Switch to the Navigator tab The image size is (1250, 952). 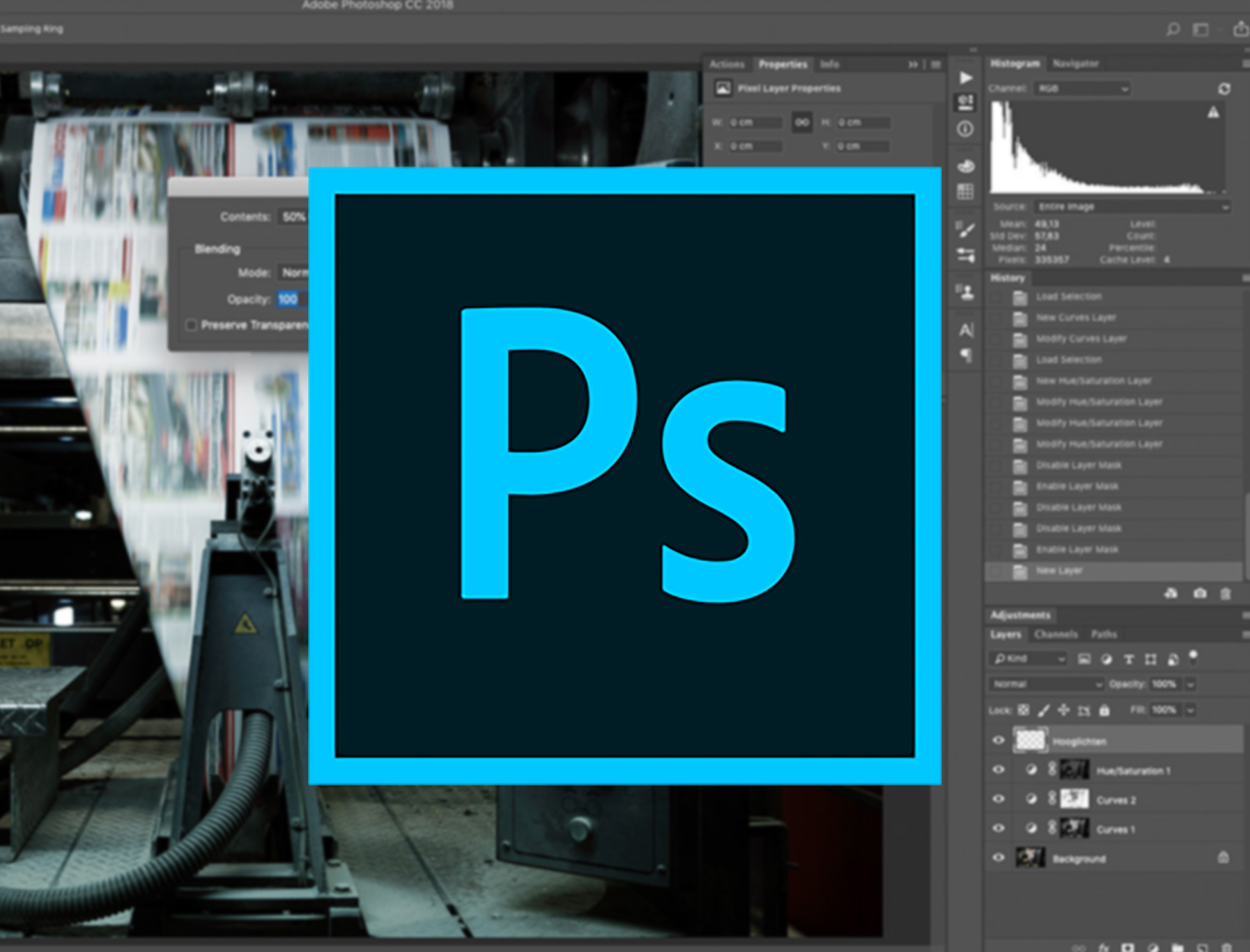pyautogui.click(x=1076, y=64)
